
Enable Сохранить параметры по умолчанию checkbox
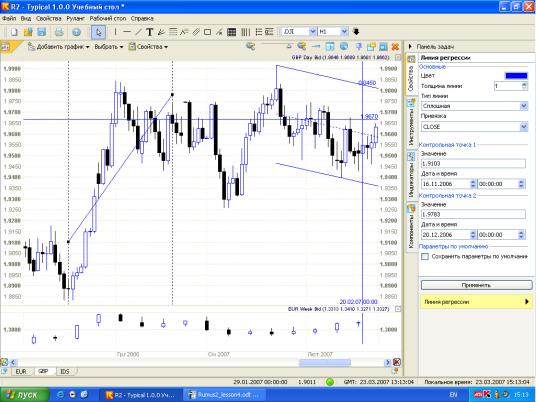tap(425, 256)
